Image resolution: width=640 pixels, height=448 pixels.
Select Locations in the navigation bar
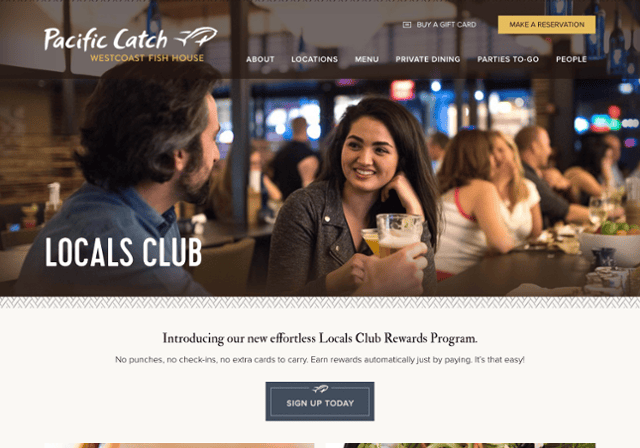click(314, 59)
